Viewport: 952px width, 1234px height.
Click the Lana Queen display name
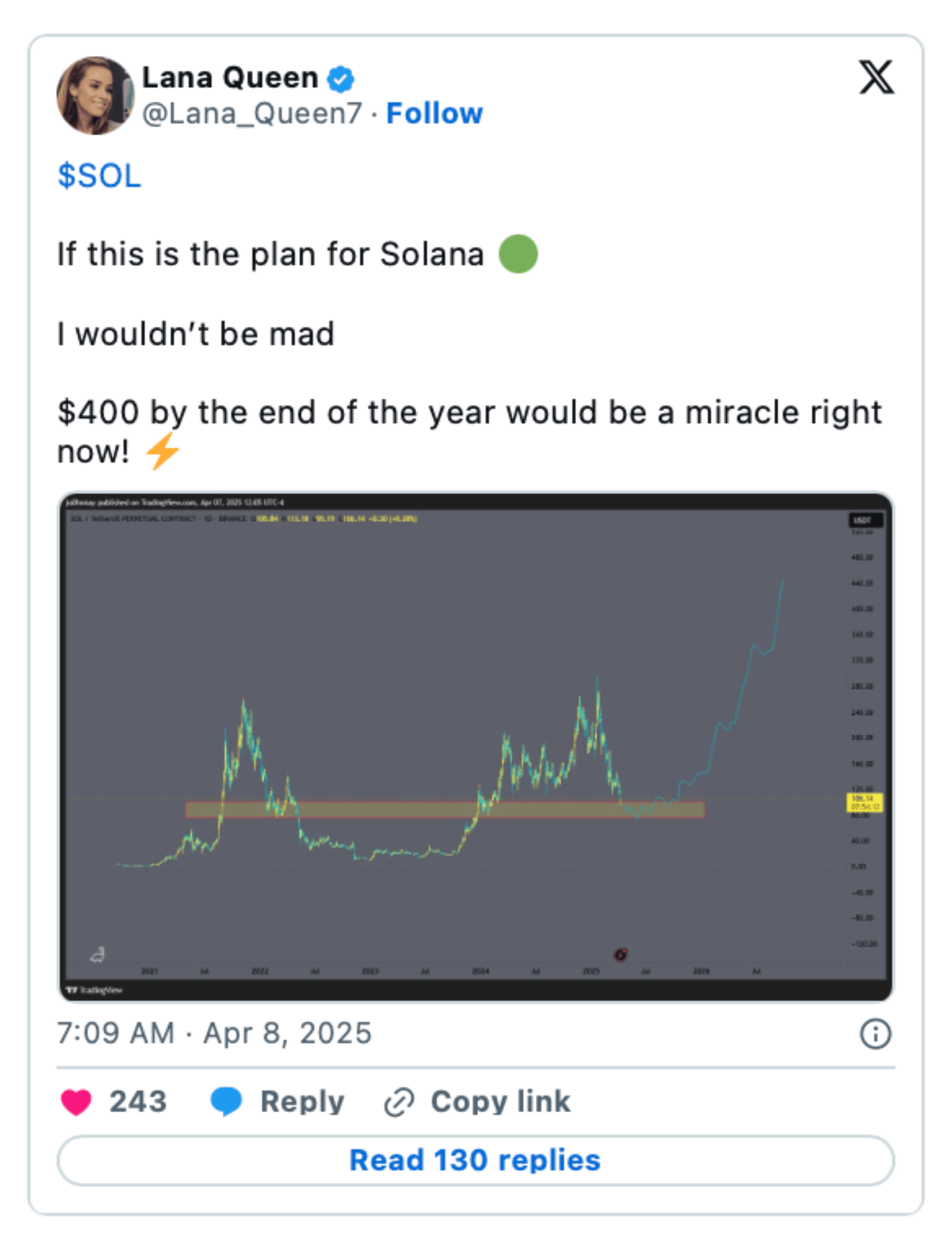click(x=230, y=77)
